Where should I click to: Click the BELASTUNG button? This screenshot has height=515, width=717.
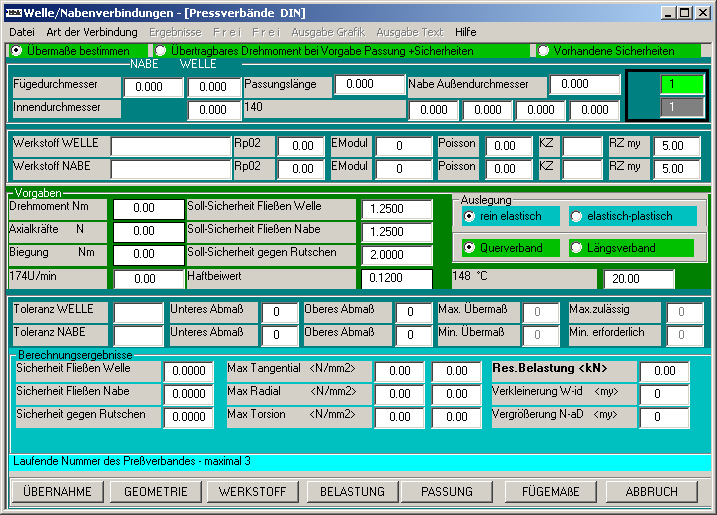click(x=352, y=491)
